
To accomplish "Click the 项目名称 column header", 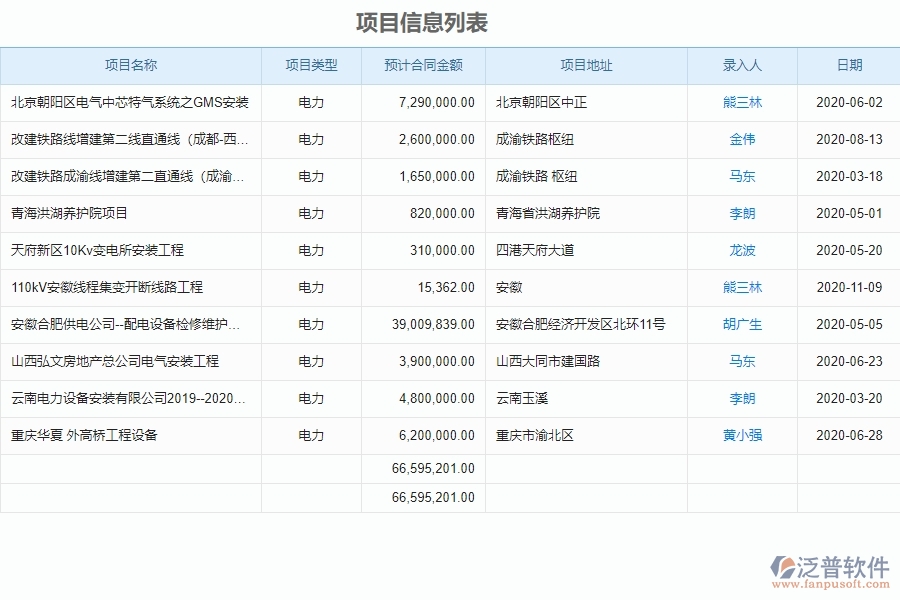I will coord(132,66).
